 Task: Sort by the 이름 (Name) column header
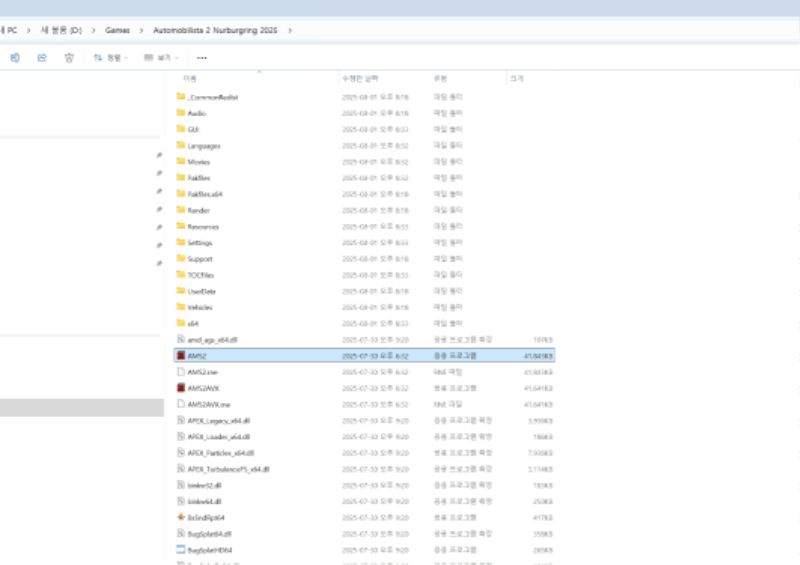(x=190, y=79)
